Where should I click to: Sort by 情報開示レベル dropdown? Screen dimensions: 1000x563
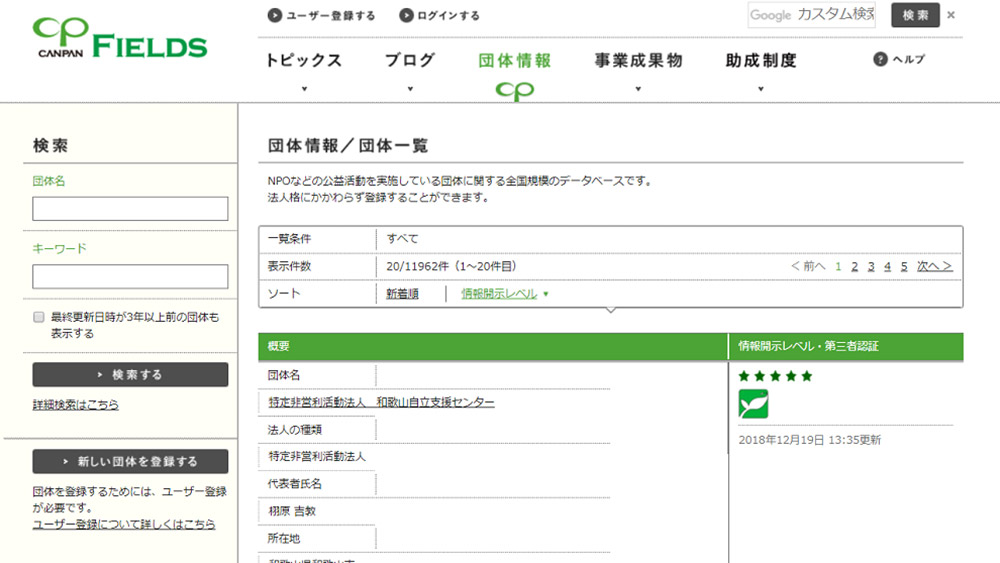505,294
